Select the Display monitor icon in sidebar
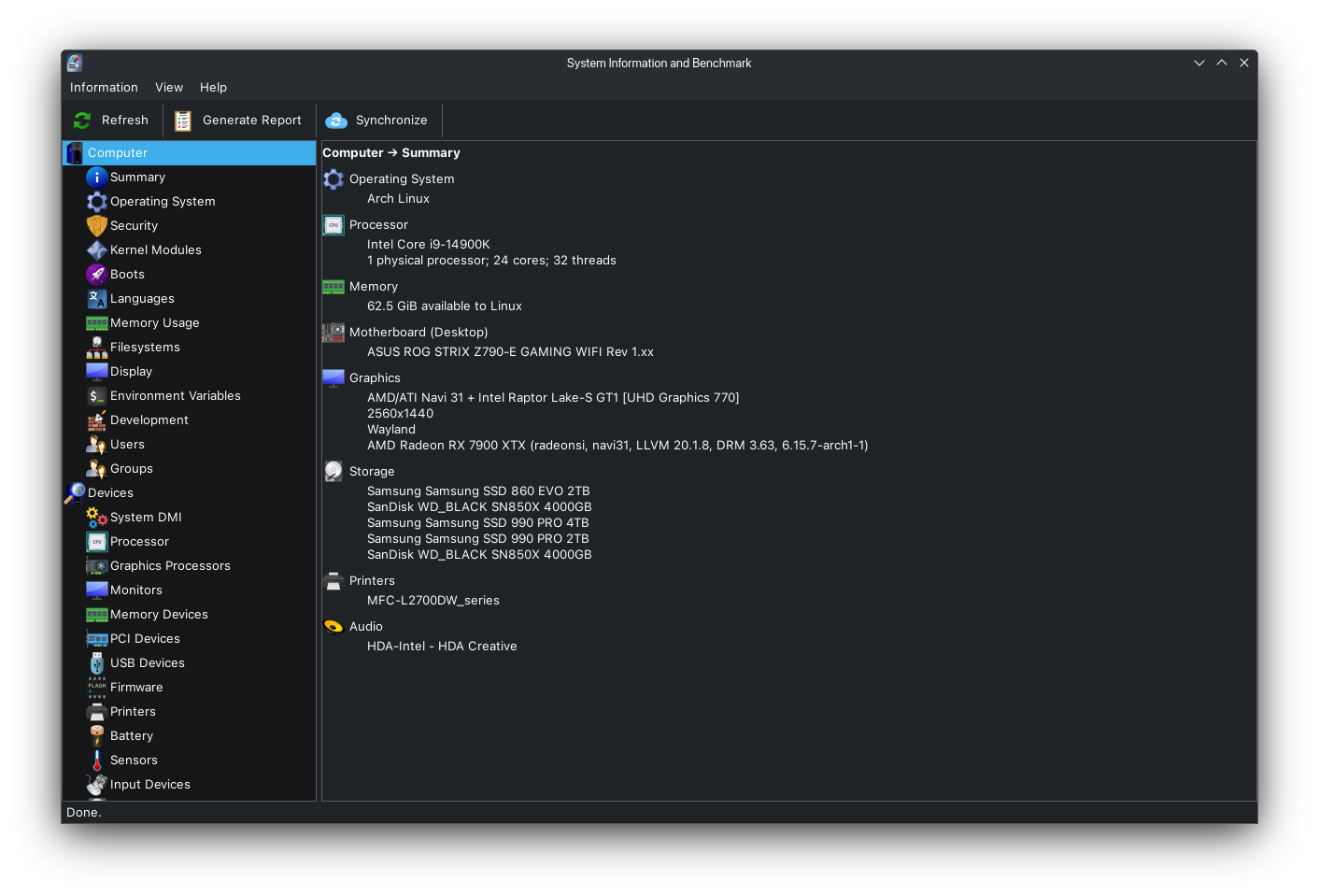The image size is (1319, 896). click(96, 371)
